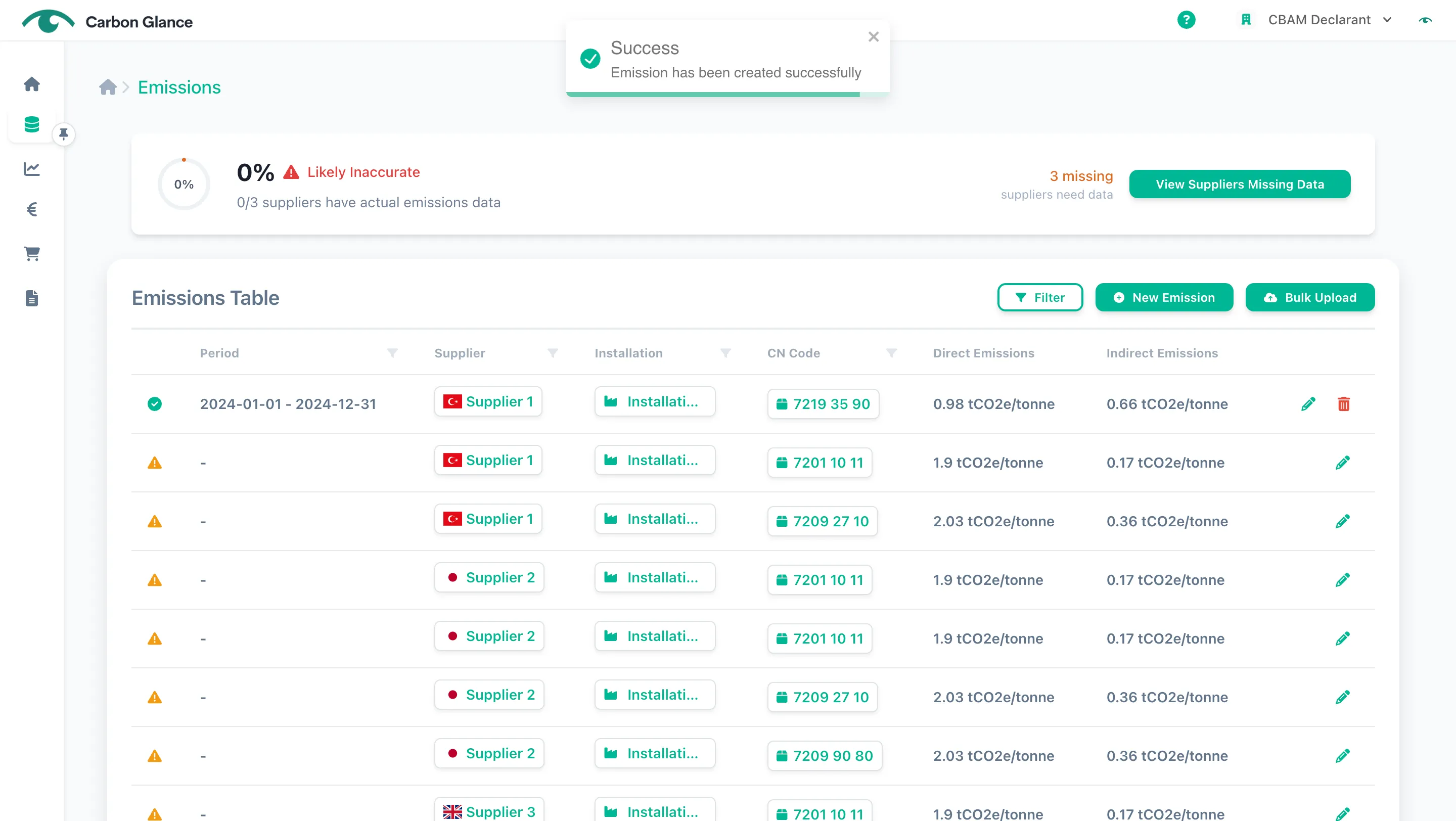This screenshot has height=821, width=1456.
Task: Click direct emissions 0.98 tCO2e/tonne
Action: coord(993,404)
